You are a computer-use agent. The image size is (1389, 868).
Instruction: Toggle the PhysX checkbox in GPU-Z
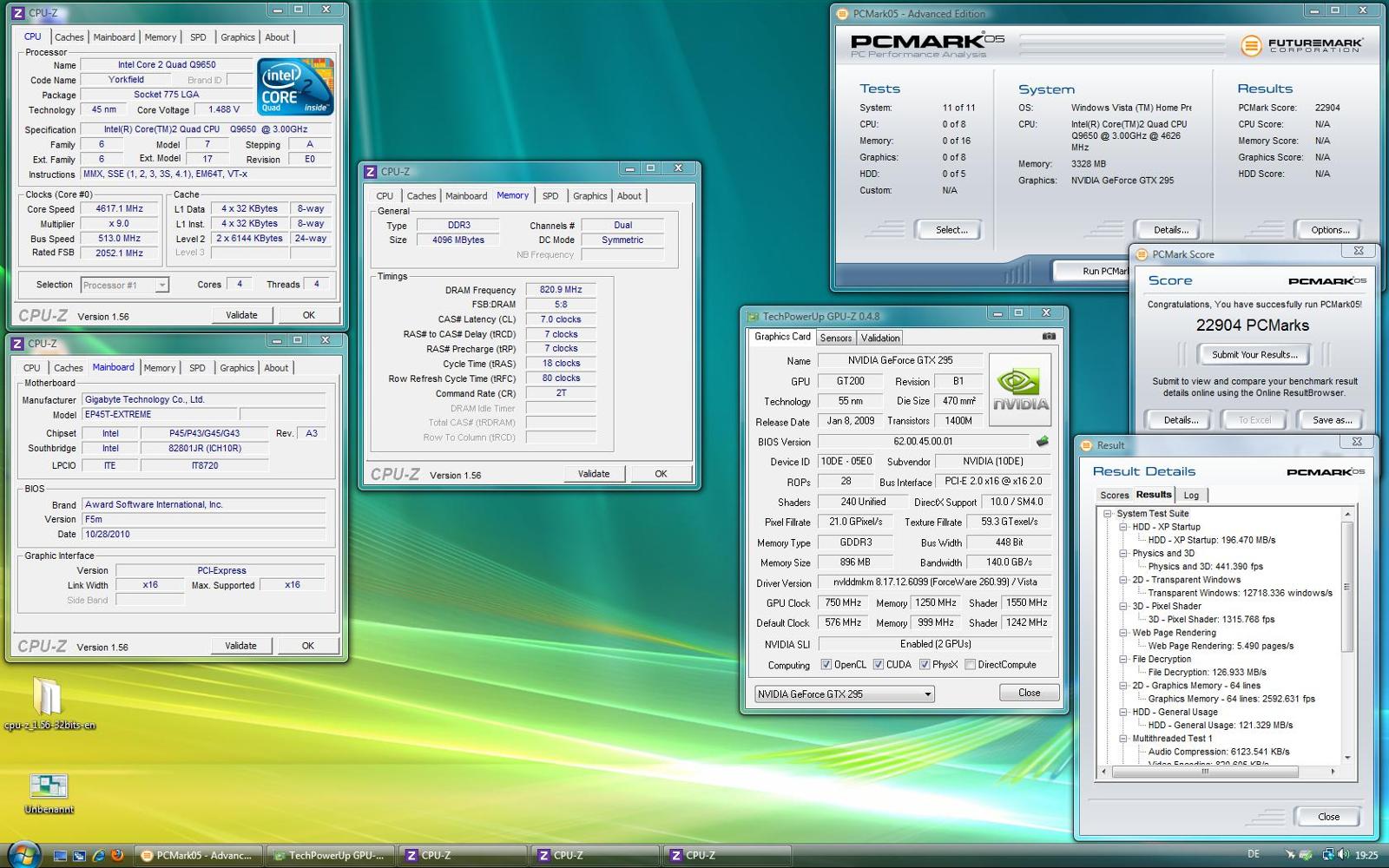coord(925,665)
